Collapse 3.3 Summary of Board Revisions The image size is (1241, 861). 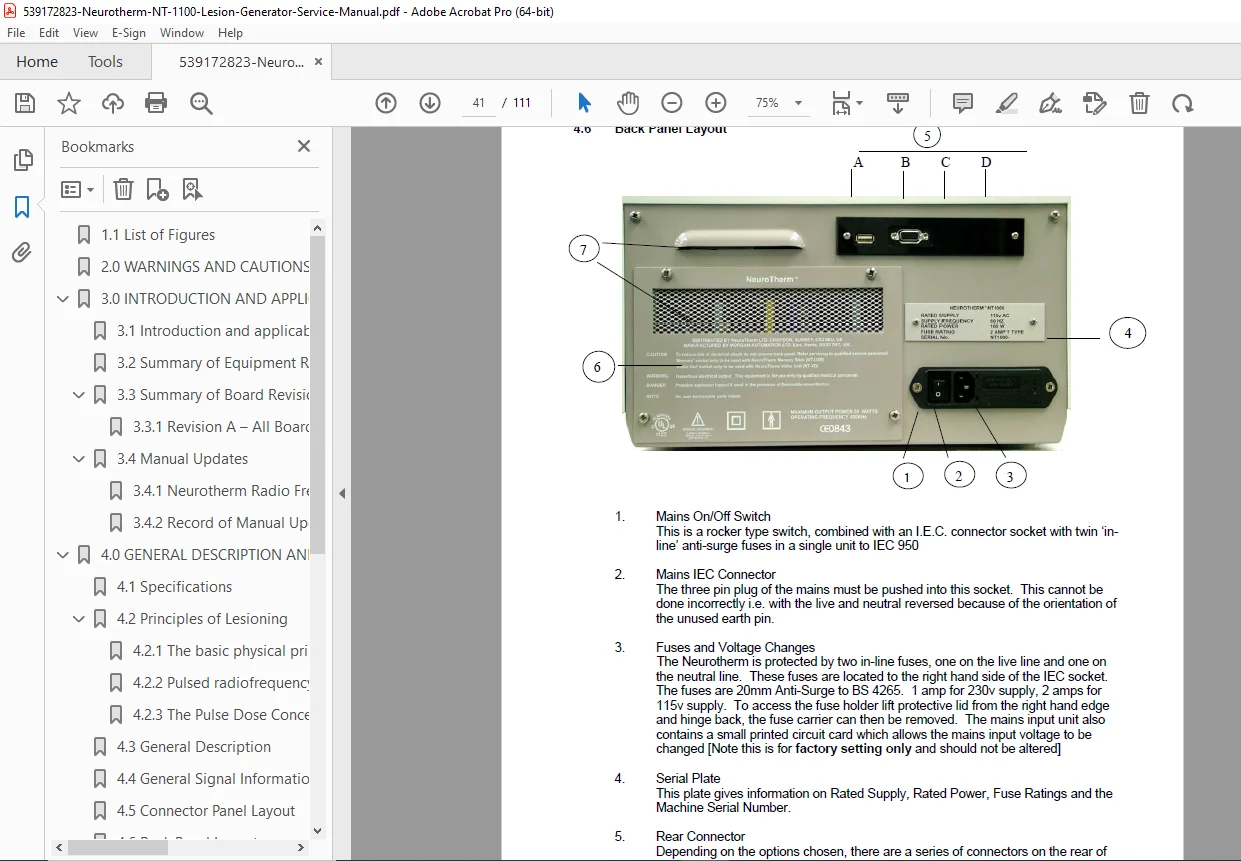tap(80, 395)
